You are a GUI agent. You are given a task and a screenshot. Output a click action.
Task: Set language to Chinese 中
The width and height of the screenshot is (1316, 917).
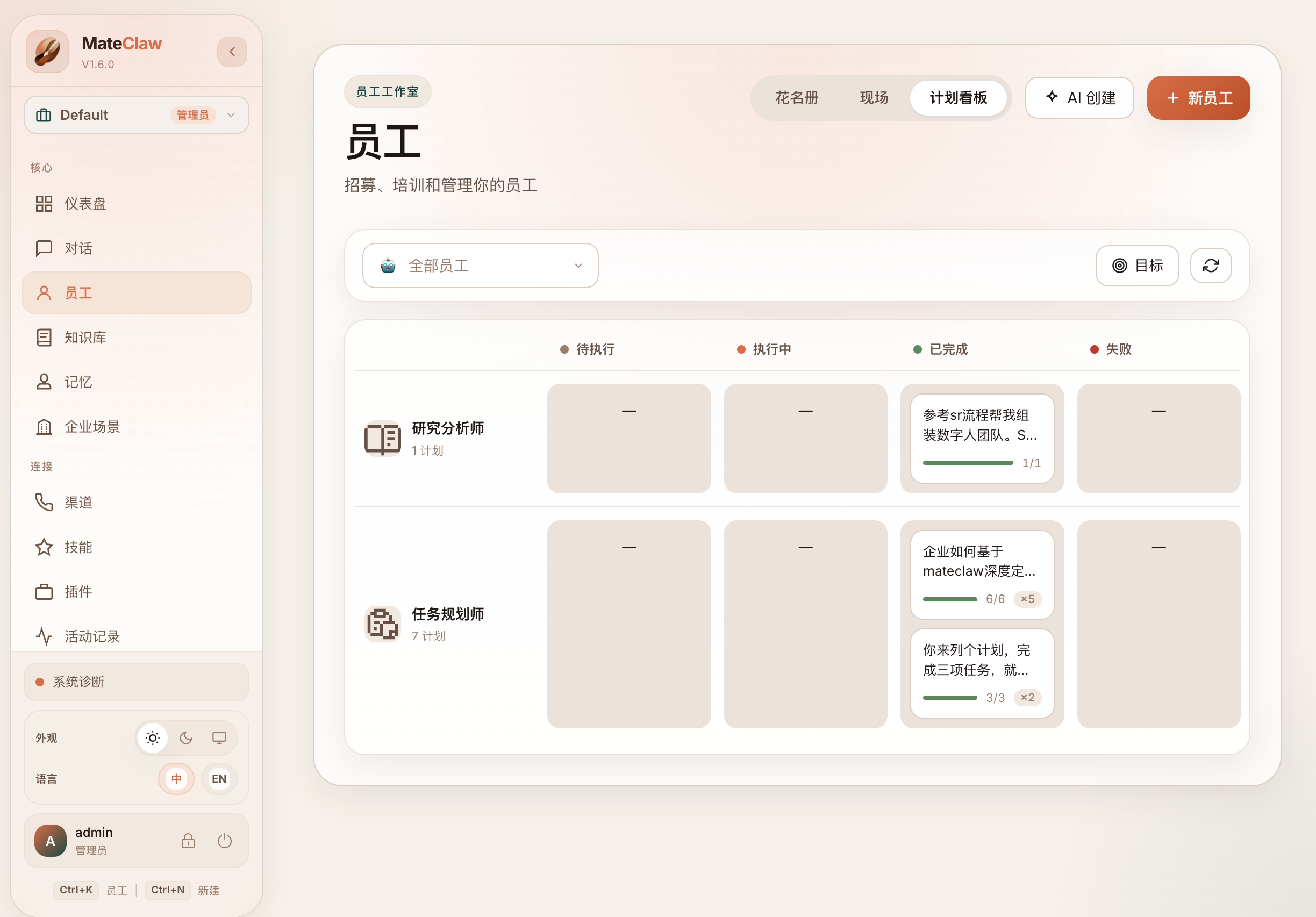pyautogui.click(x=176, y=779)
